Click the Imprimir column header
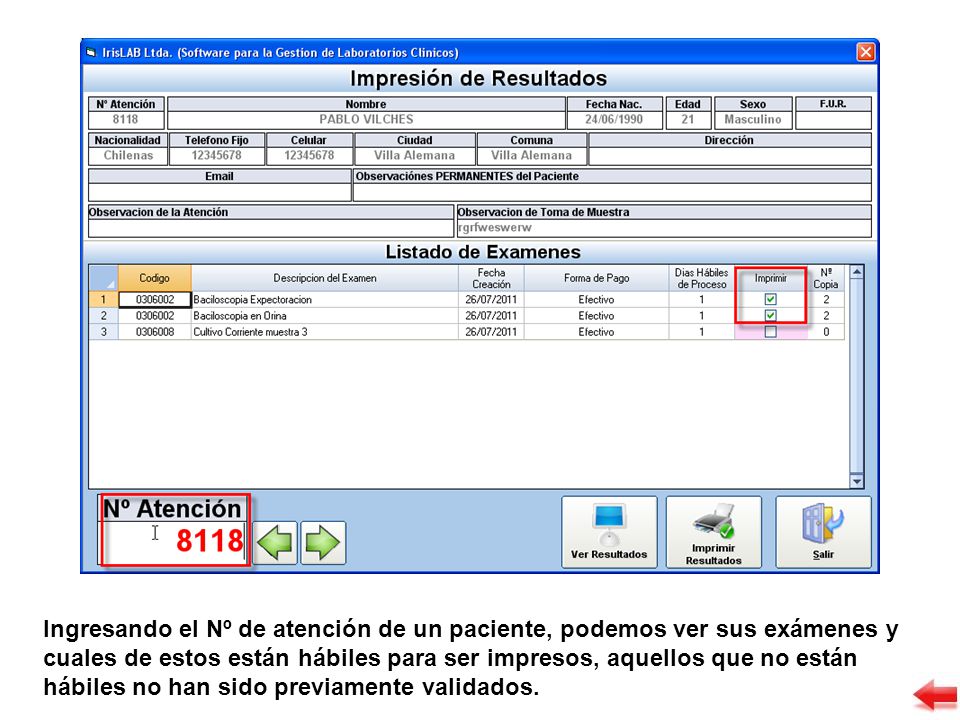This screenshot has height=720, width=960. 770,278
